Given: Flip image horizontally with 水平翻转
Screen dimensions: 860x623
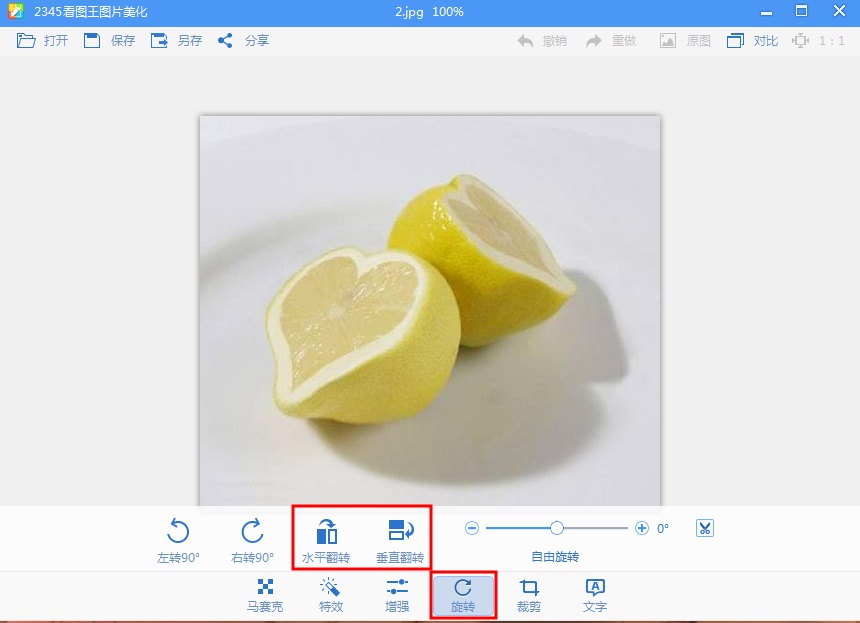Looking at the screenshot, I should tap(326, 539).
